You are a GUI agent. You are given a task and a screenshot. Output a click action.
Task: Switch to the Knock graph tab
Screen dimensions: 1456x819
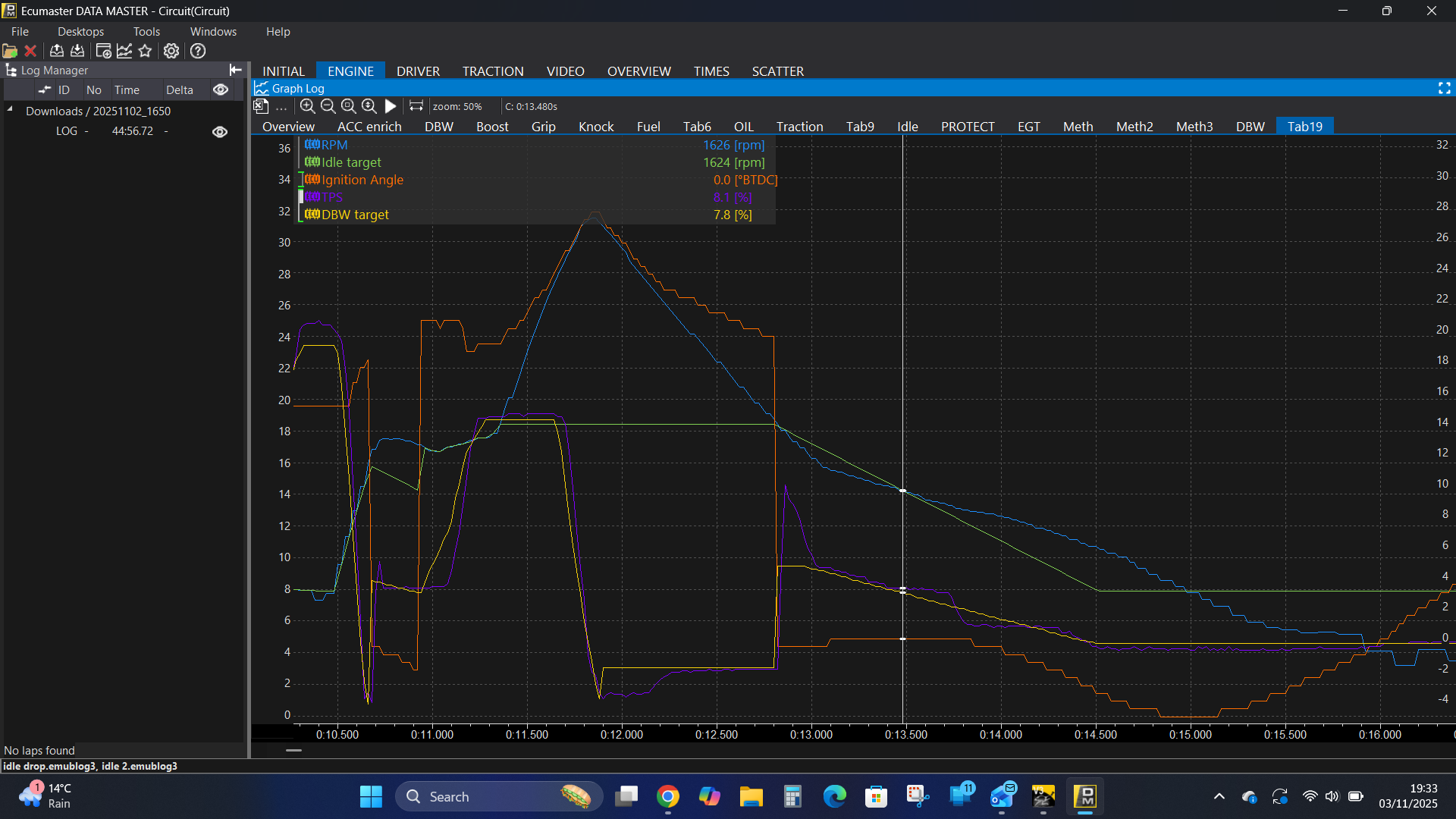click(596, 127)
